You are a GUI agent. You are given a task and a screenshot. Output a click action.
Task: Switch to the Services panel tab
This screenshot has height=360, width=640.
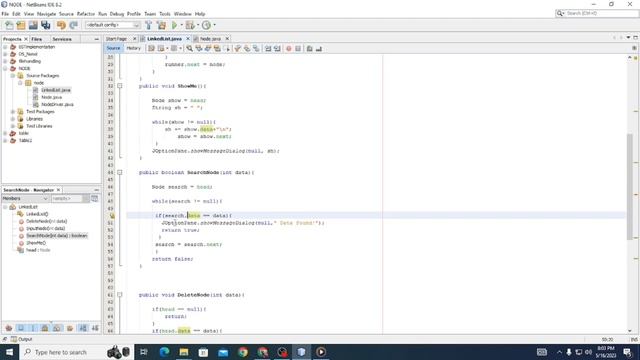62,39
